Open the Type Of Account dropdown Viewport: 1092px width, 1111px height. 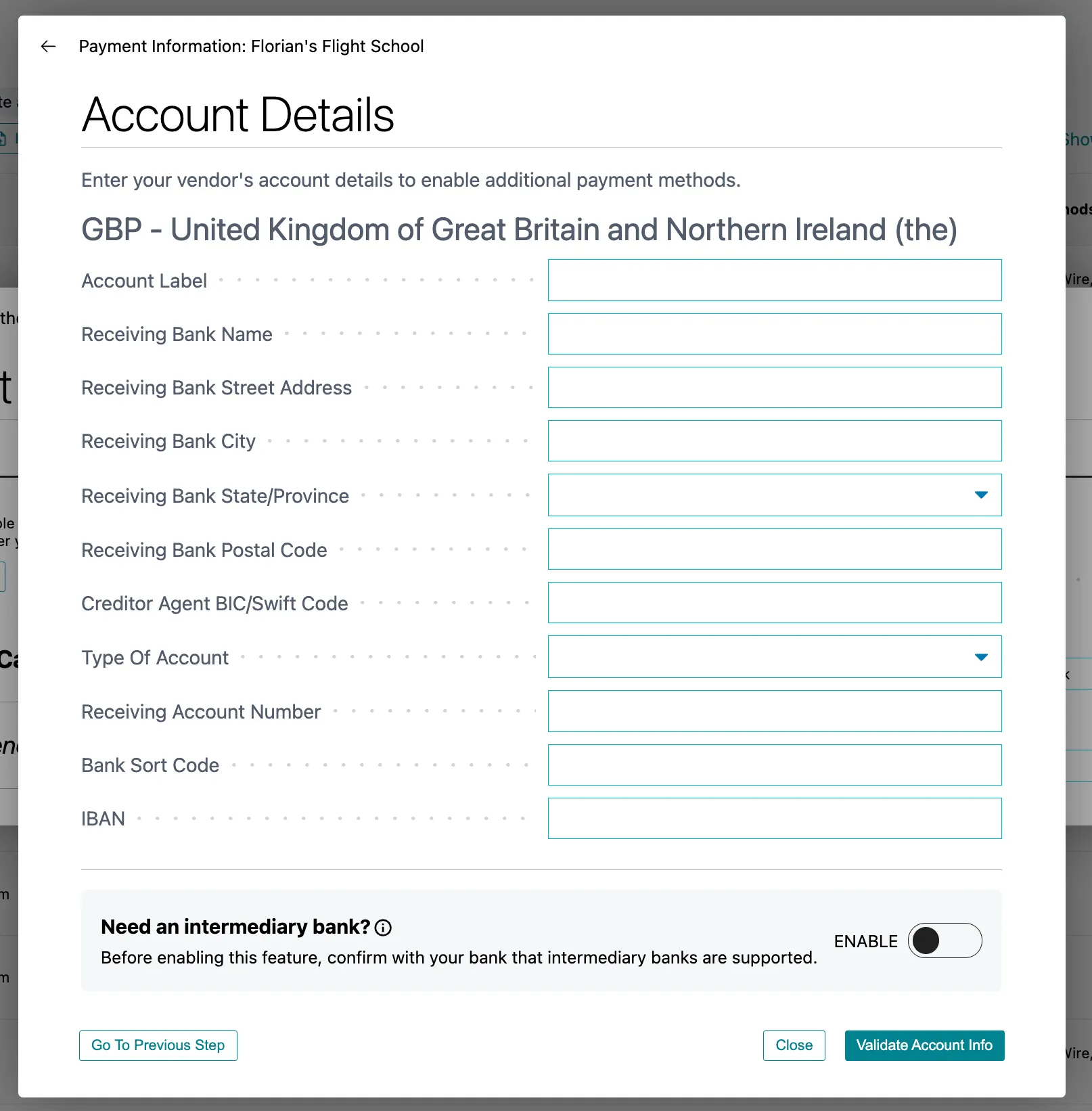point(775,657)
